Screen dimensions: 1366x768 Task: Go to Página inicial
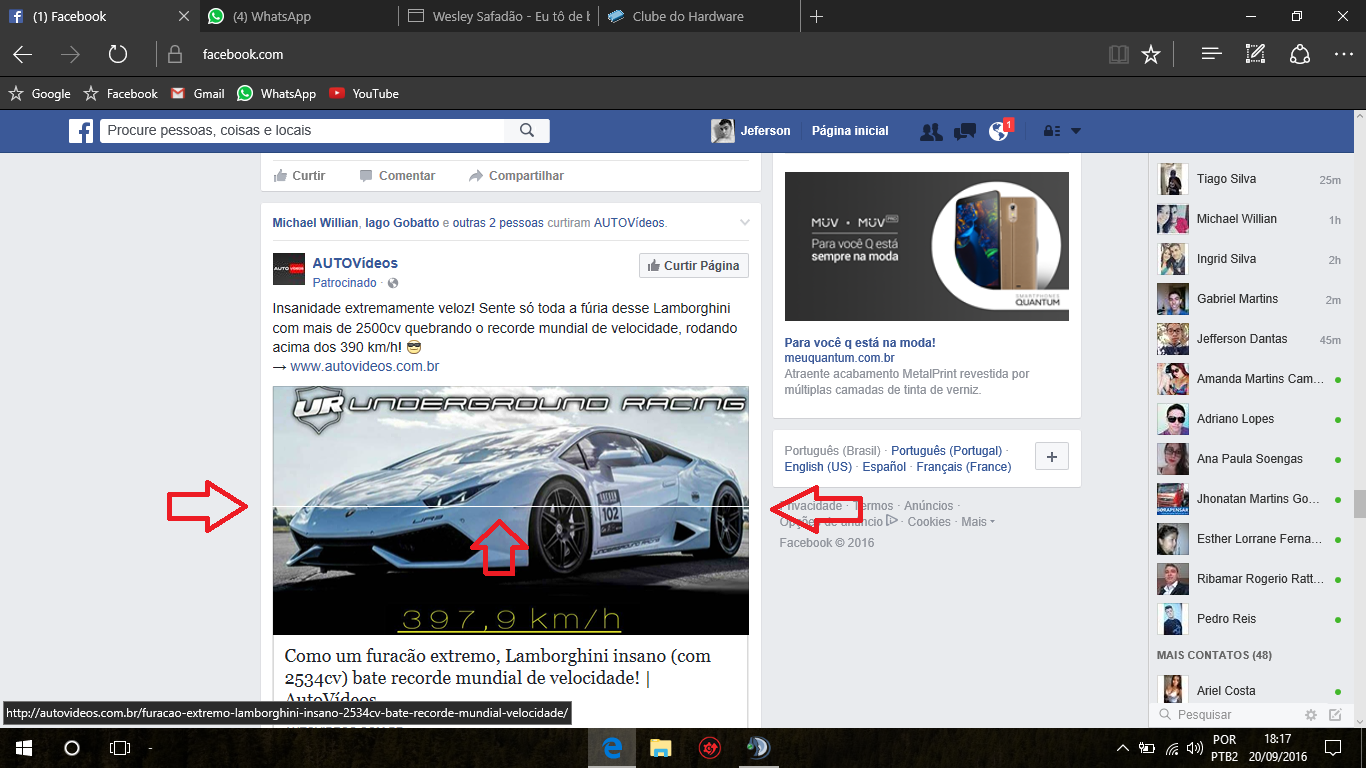(x=850, y=131)
